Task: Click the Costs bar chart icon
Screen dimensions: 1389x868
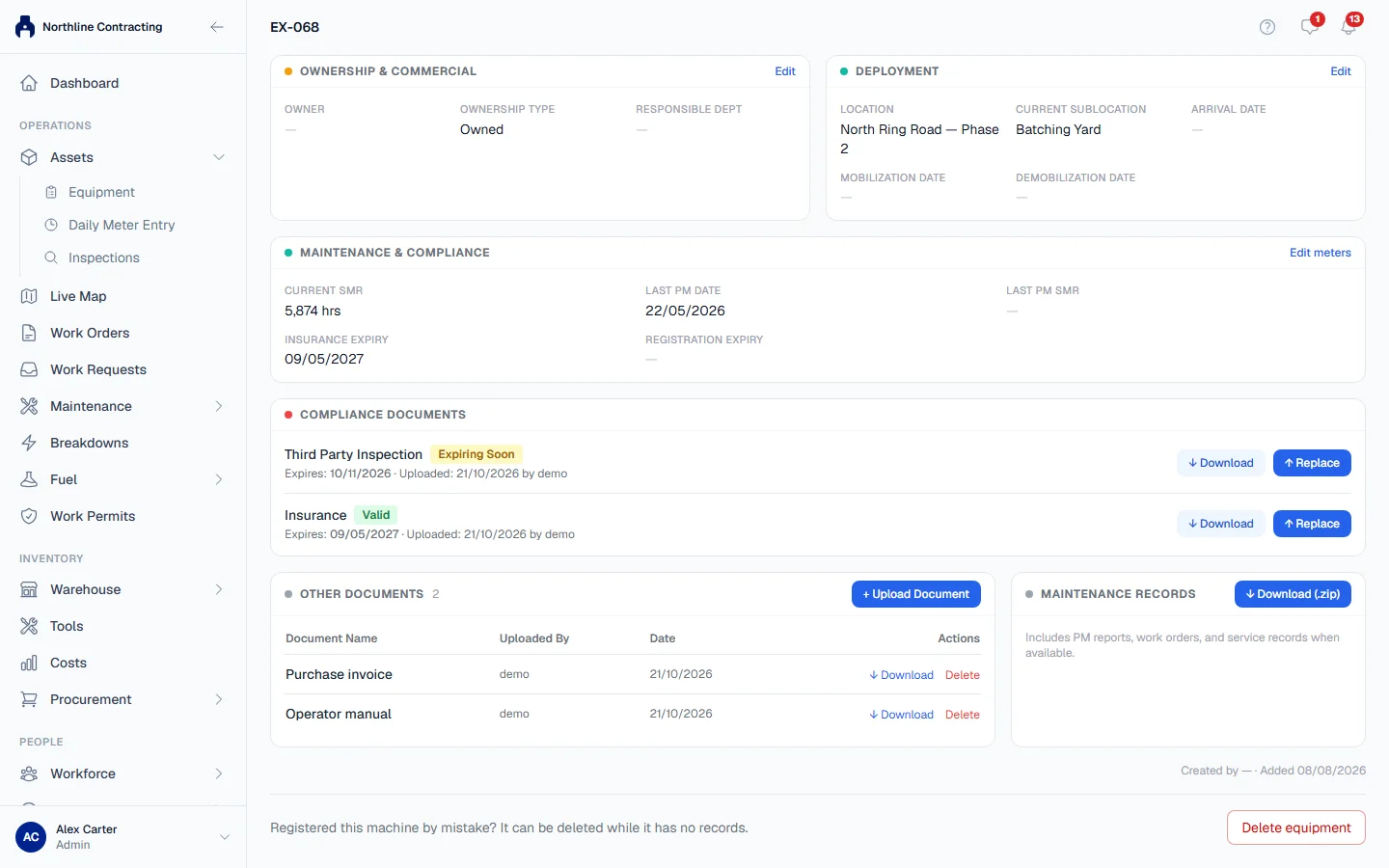Action: coord(29,663)
